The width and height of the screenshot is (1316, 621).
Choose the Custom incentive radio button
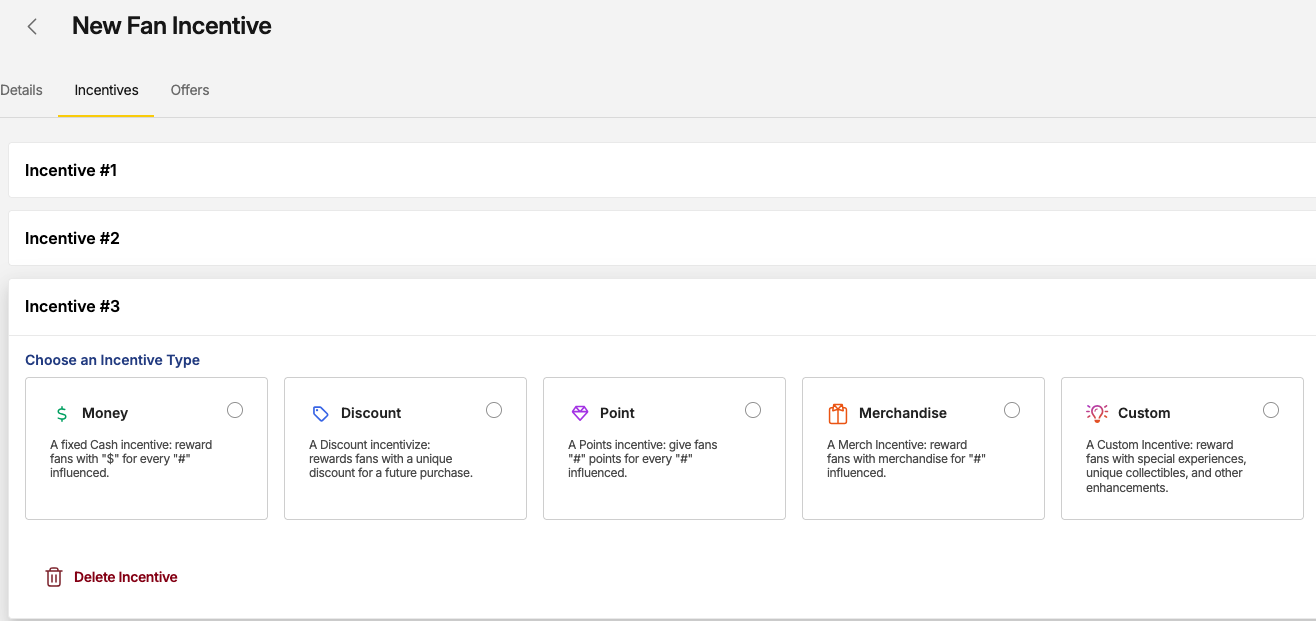[1271, 410]
